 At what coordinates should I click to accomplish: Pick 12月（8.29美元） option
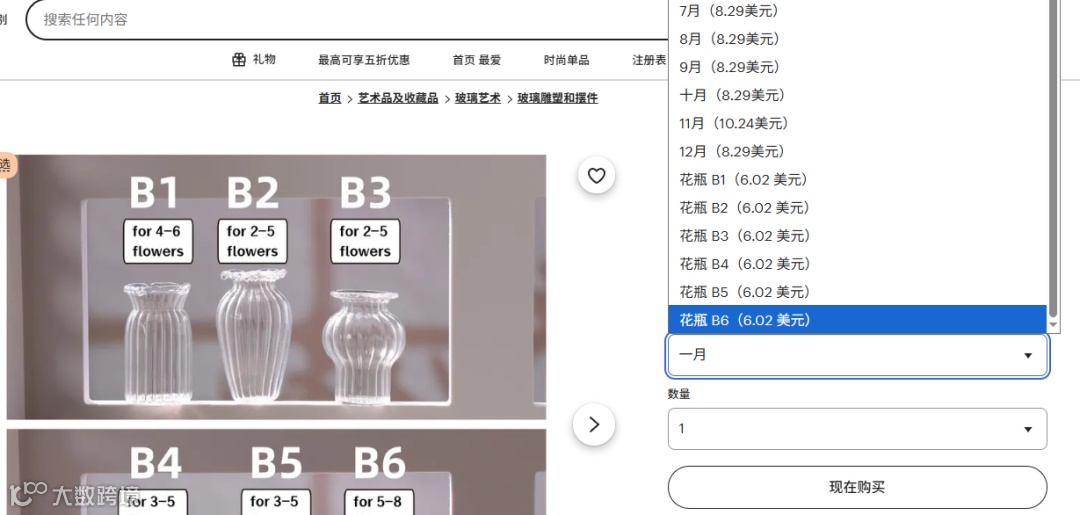[x=858, y=151]
